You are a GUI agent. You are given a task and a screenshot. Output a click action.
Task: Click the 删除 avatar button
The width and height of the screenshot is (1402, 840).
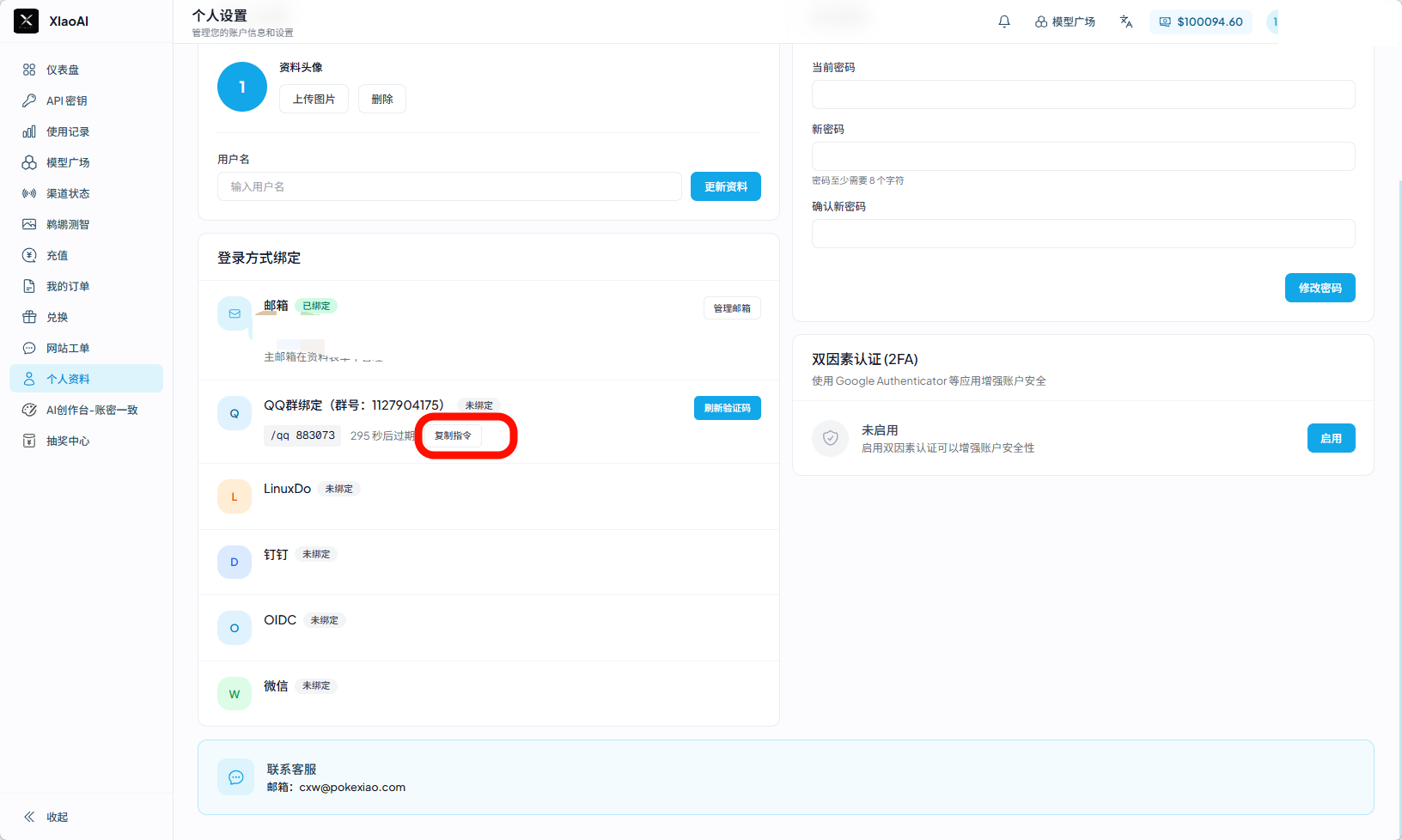pyautogui.click(x=382, y=99)
